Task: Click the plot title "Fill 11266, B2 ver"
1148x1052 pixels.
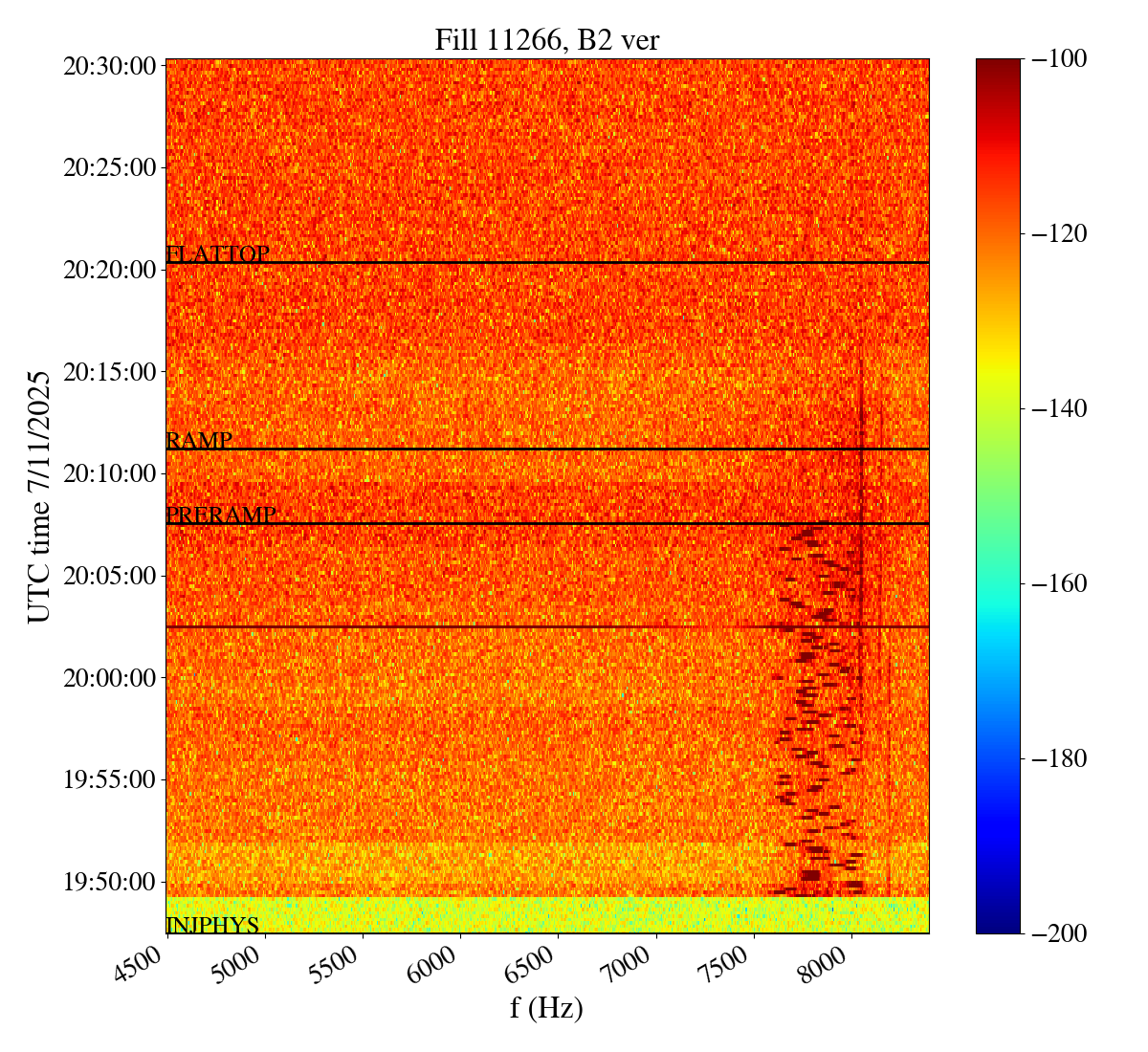Action: [546, 39]
